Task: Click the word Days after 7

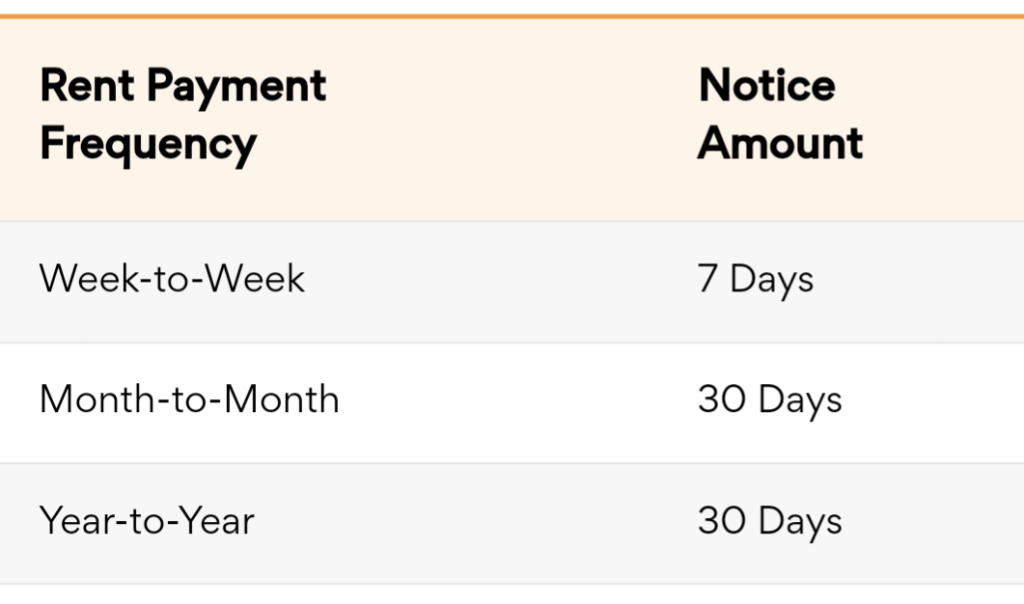Action: (x=772, y=281)
